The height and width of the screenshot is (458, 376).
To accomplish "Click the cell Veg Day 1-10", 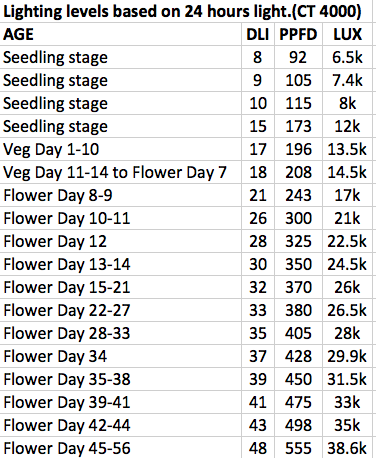I will coord(121,149).
